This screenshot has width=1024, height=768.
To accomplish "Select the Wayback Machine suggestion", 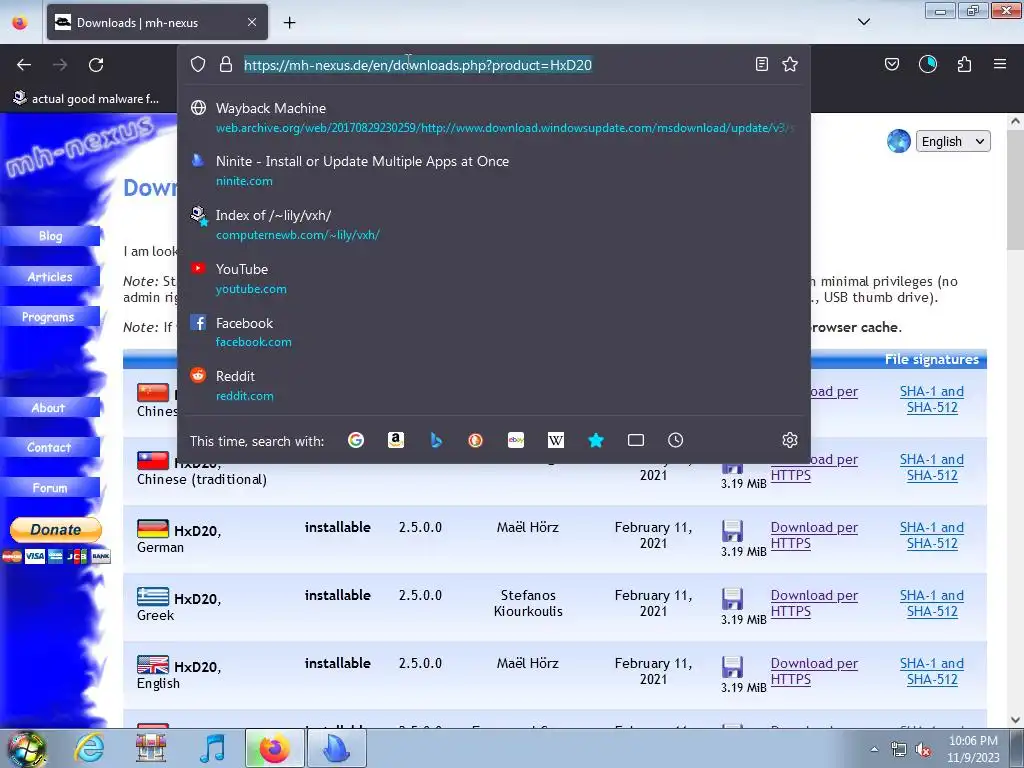I will [x=494, y=118].
